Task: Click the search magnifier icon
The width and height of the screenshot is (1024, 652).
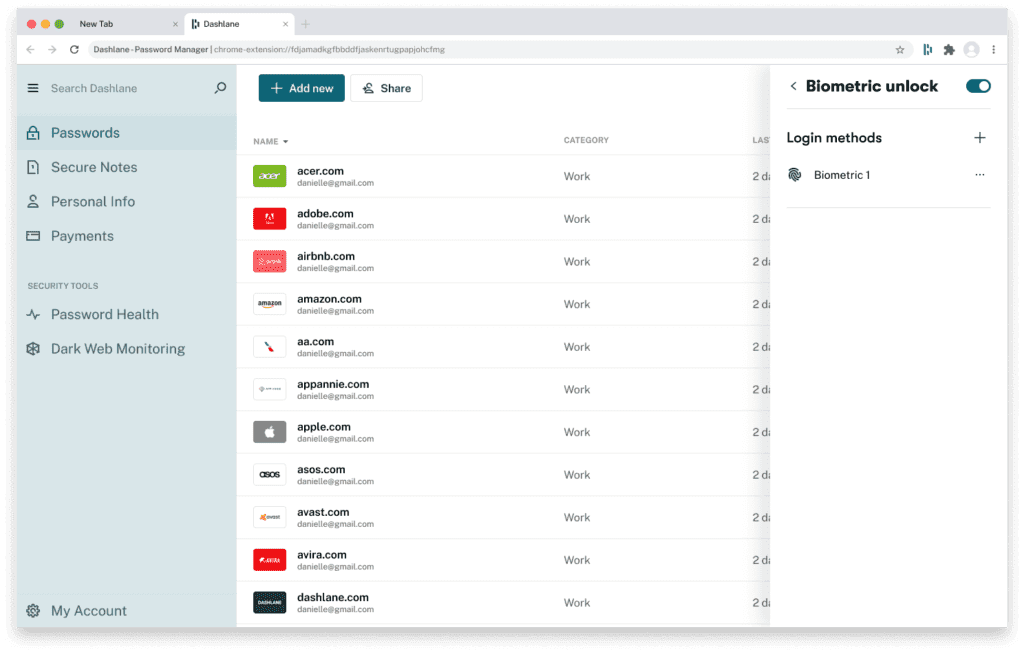Action: pos(220,88)
